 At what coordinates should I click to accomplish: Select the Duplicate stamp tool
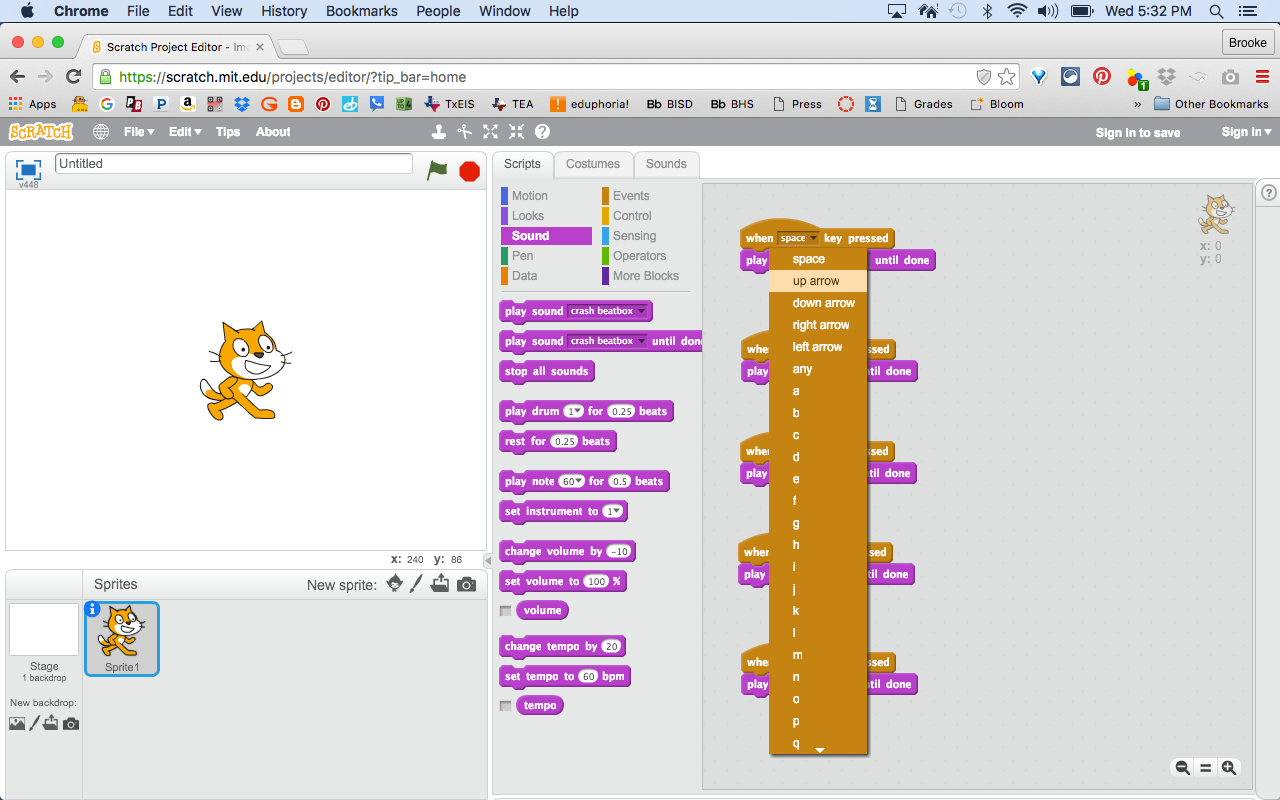coord(438,131)
